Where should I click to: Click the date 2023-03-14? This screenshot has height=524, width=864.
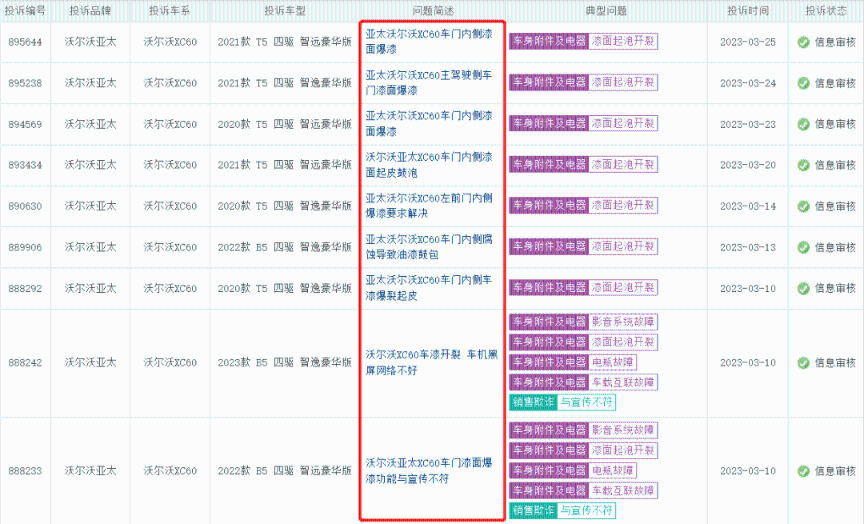748,206
